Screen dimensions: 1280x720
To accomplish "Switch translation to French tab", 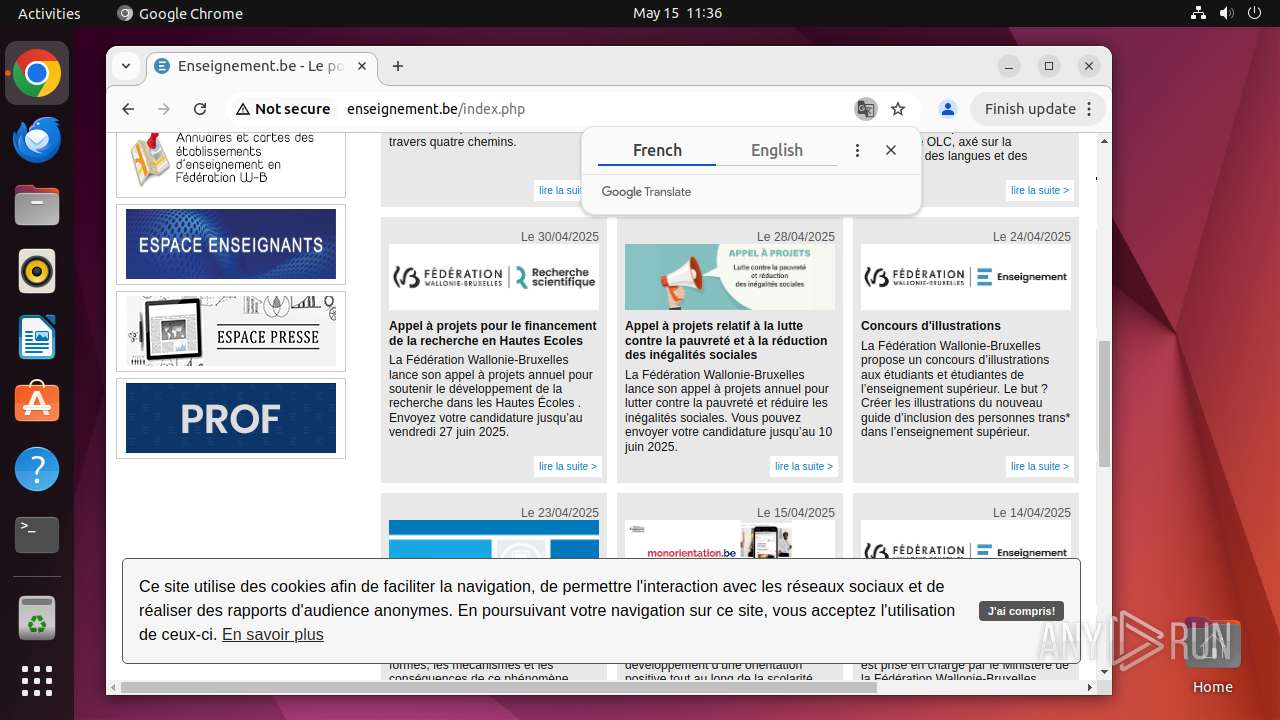I will [x=657, y=150].
